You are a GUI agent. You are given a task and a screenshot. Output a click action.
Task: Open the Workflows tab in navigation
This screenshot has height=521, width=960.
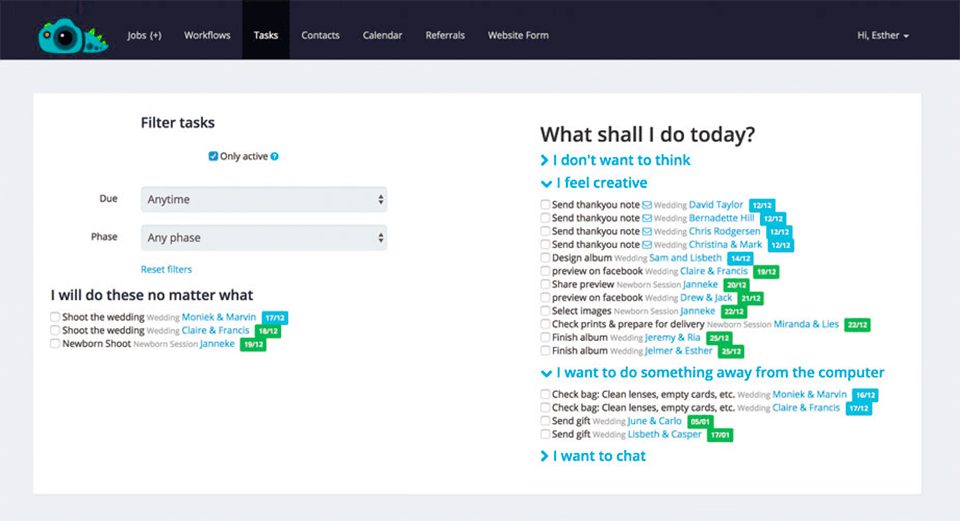[x=207, y=35]
